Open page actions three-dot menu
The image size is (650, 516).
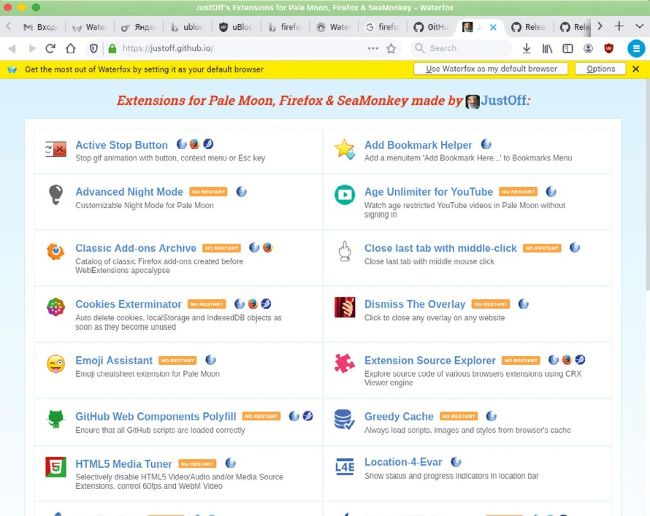tap(372, 48)
